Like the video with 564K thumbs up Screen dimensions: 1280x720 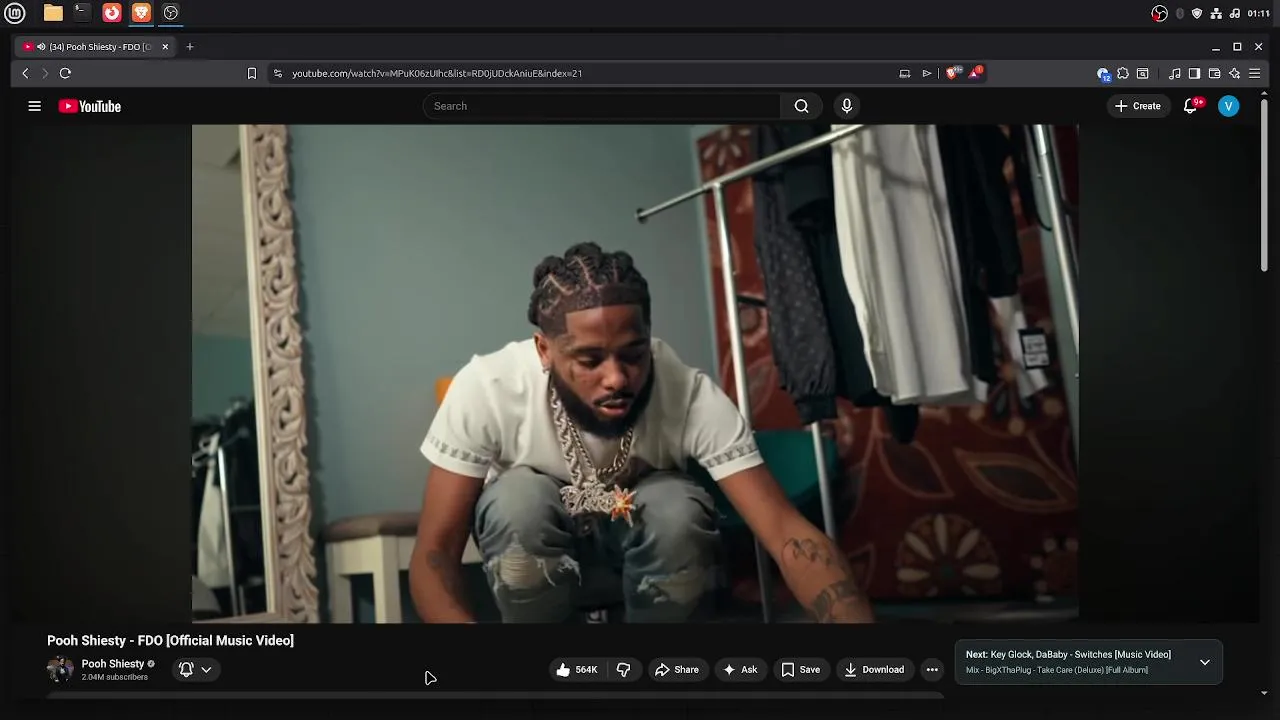pyautogui.click(x=576, y=670)
